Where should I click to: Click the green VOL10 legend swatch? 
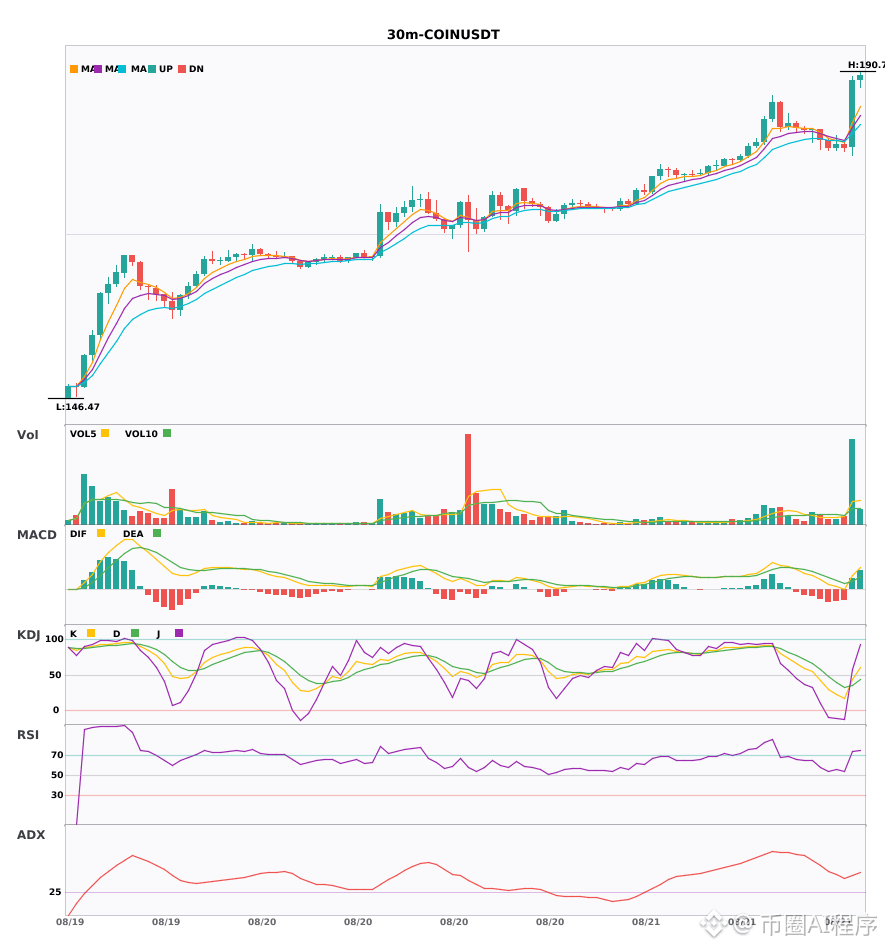pyautogui.click(x=167, y=433)
